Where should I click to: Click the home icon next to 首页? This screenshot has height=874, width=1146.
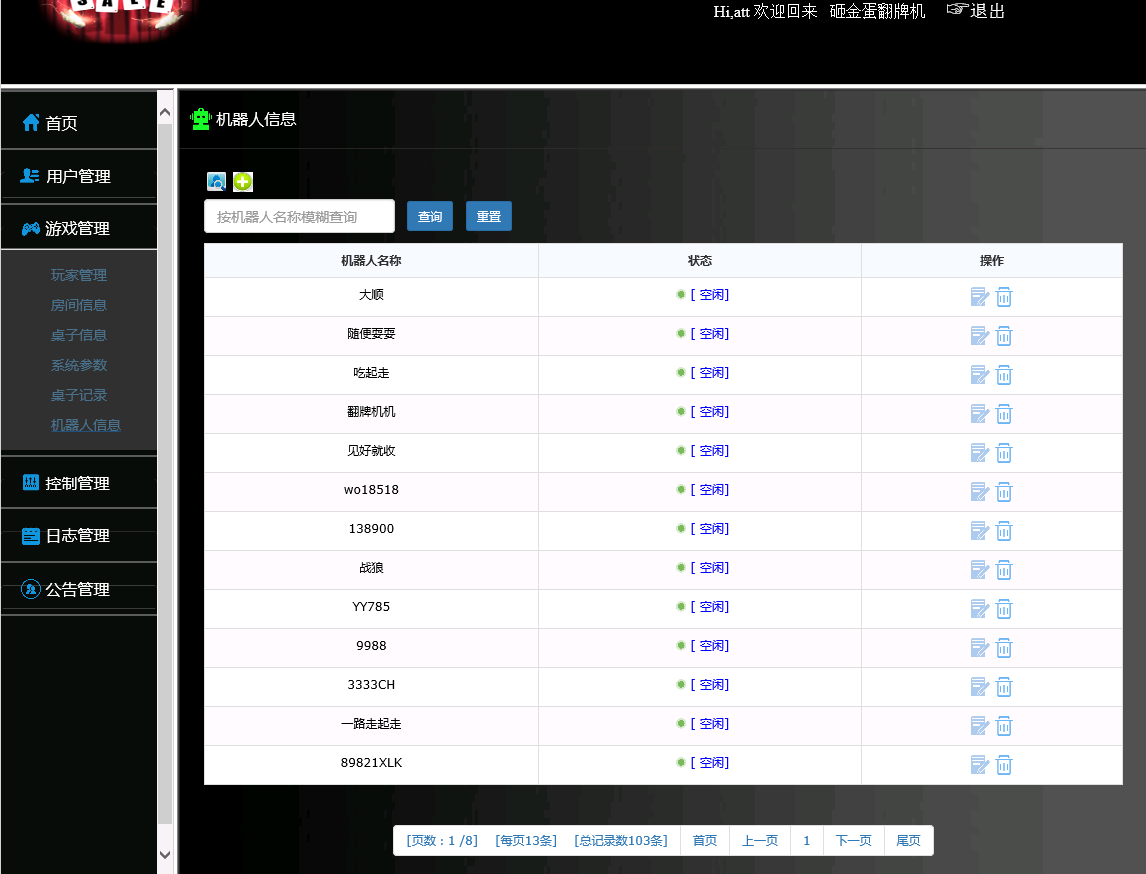coord(29,121)
